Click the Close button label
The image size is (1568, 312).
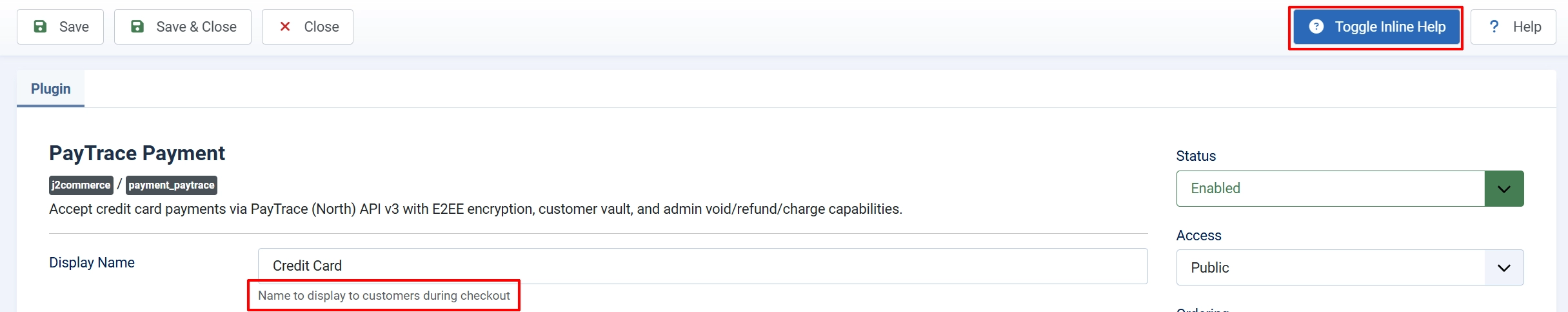(321, 26)
